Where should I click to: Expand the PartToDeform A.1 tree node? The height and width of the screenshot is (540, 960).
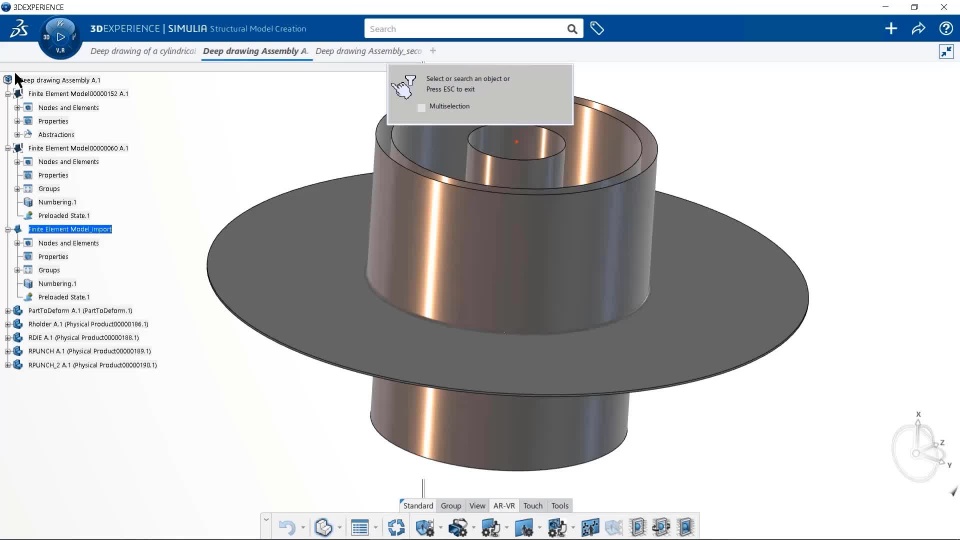pyautogui.click(x=7, y=311)
